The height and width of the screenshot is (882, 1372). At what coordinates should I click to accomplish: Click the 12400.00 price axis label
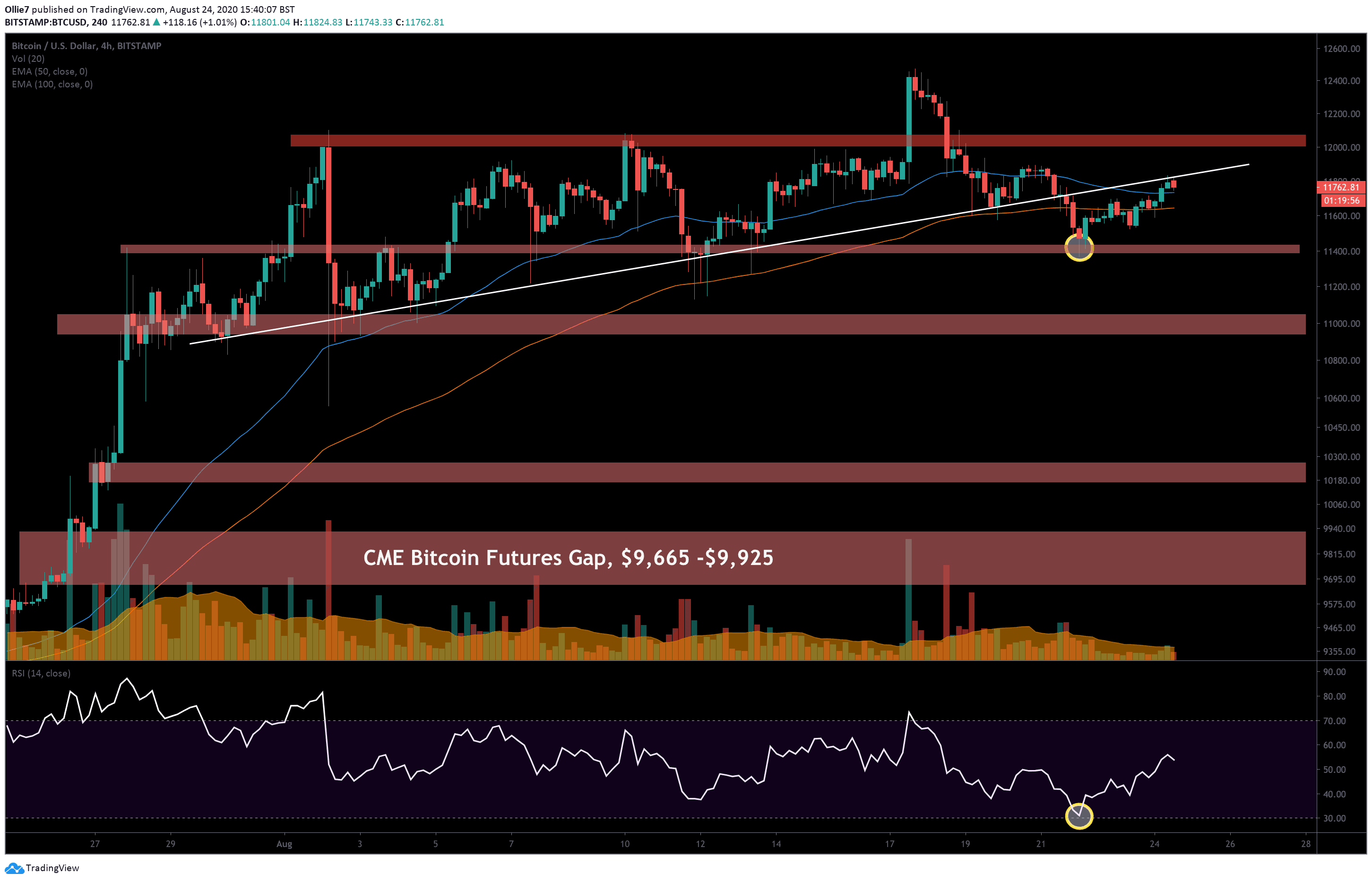1341,81
